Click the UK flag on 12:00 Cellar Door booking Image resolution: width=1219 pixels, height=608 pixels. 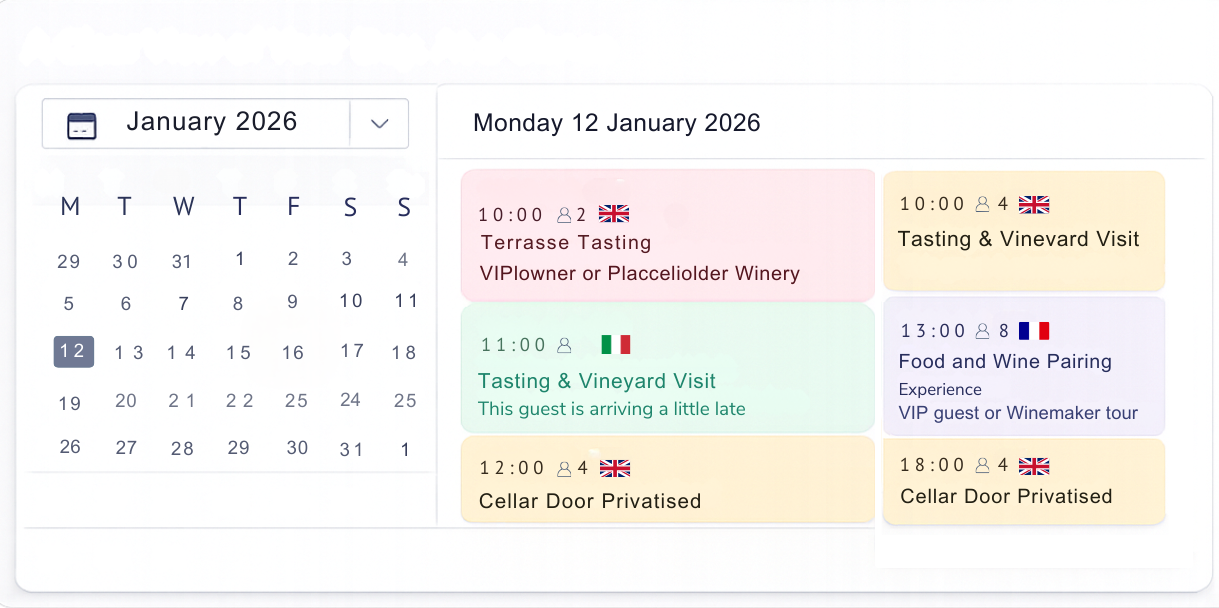point(615,468)
